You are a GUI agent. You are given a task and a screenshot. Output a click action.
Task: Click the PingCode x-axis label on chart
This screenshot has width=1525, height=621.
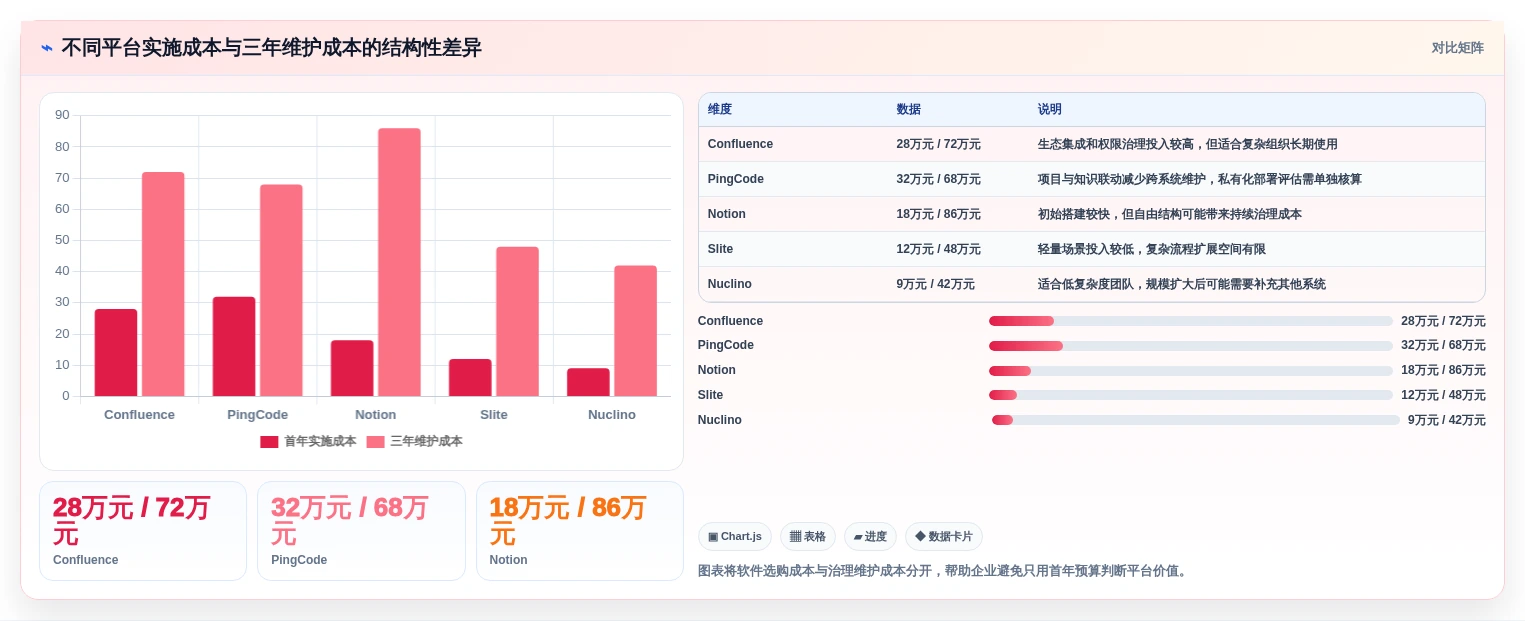coord(257,414)
